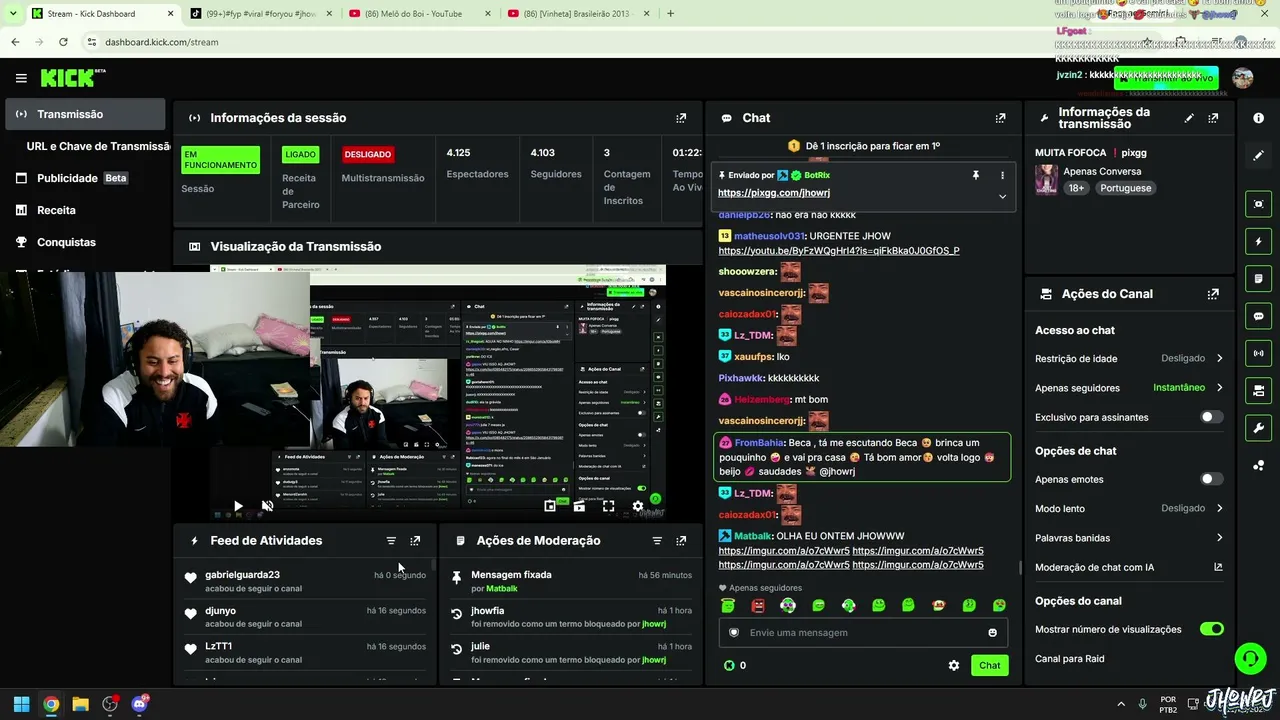Expand the pinned message chevron
This screenshot has height=720, width=1280.
pos(1002,196)
